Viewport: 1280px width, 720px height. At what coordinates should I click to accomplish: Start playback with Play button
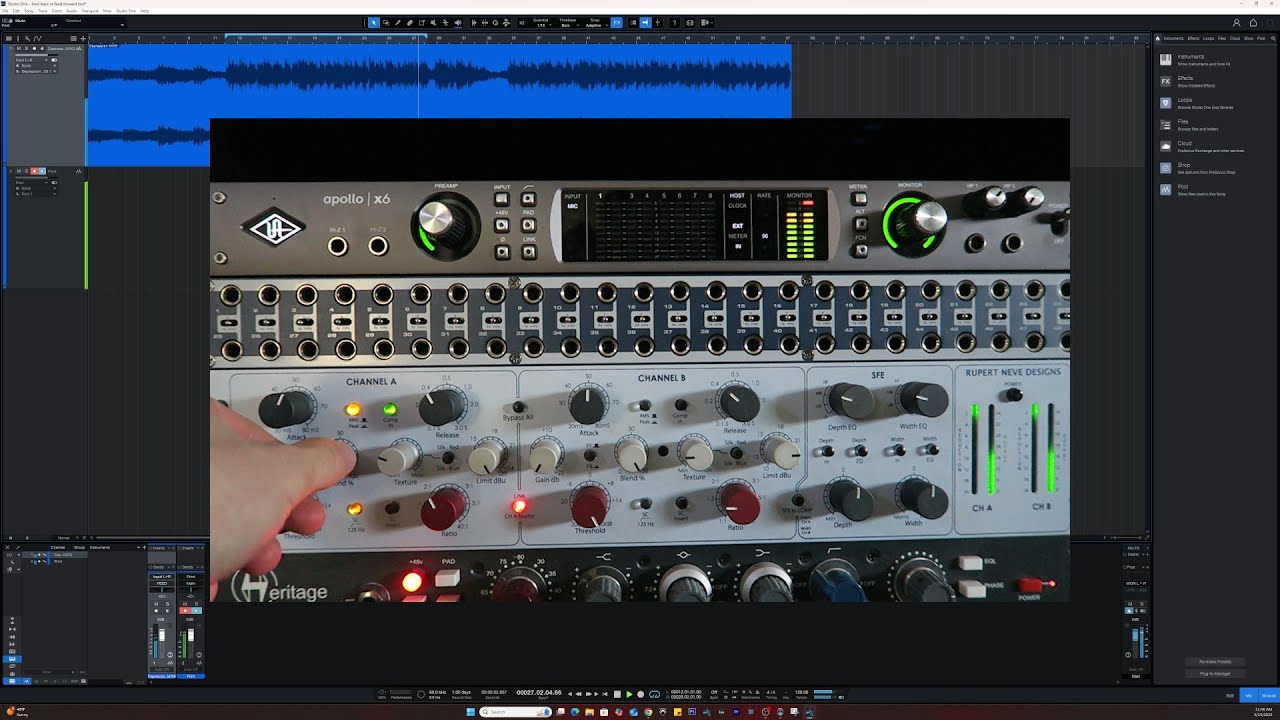point(629,694)
